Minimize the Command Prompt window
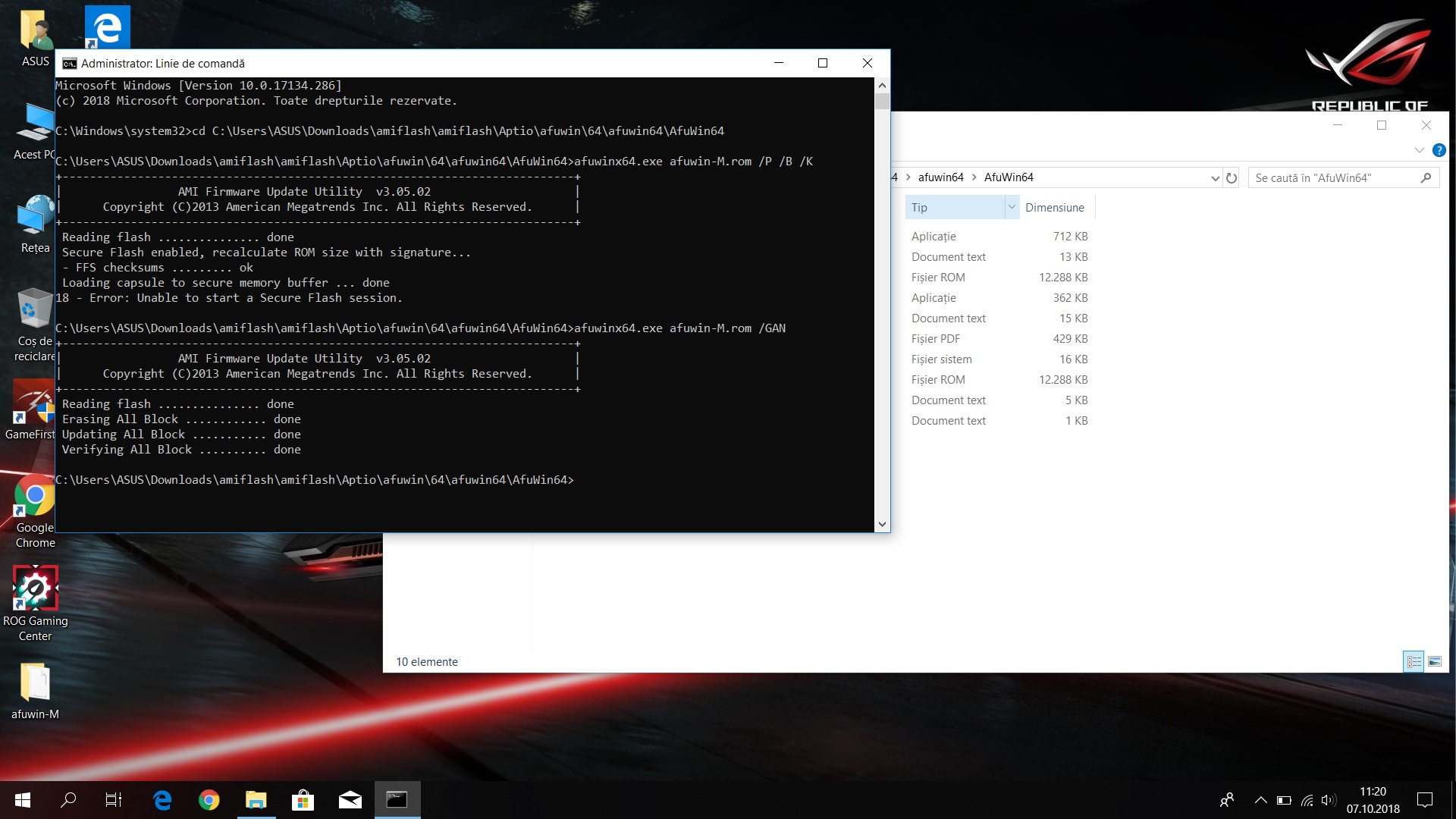Viewport: 1456px width, 819px height. point(779,63)
